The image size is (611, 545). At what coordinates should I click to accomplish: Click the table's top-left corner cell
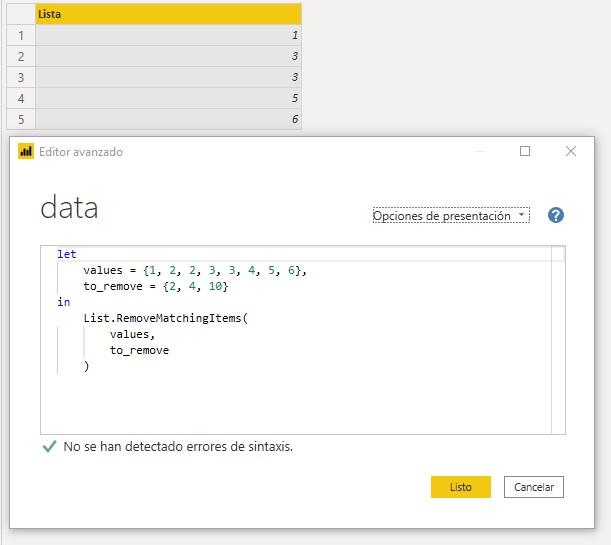(20, 14)
